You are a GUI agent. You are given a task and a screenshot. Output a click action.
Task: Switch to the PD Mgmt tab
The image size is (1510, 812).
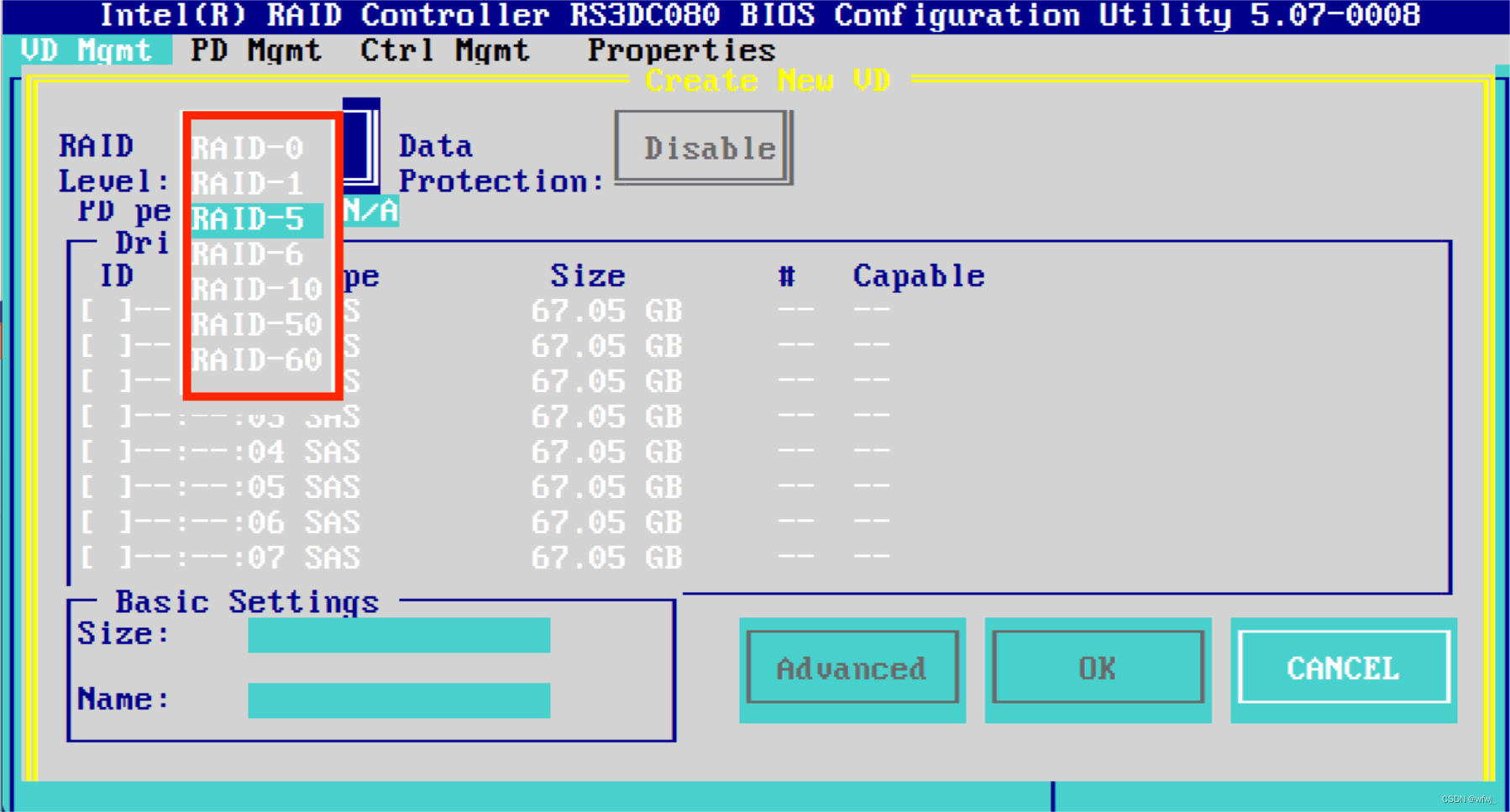(256, 50)
